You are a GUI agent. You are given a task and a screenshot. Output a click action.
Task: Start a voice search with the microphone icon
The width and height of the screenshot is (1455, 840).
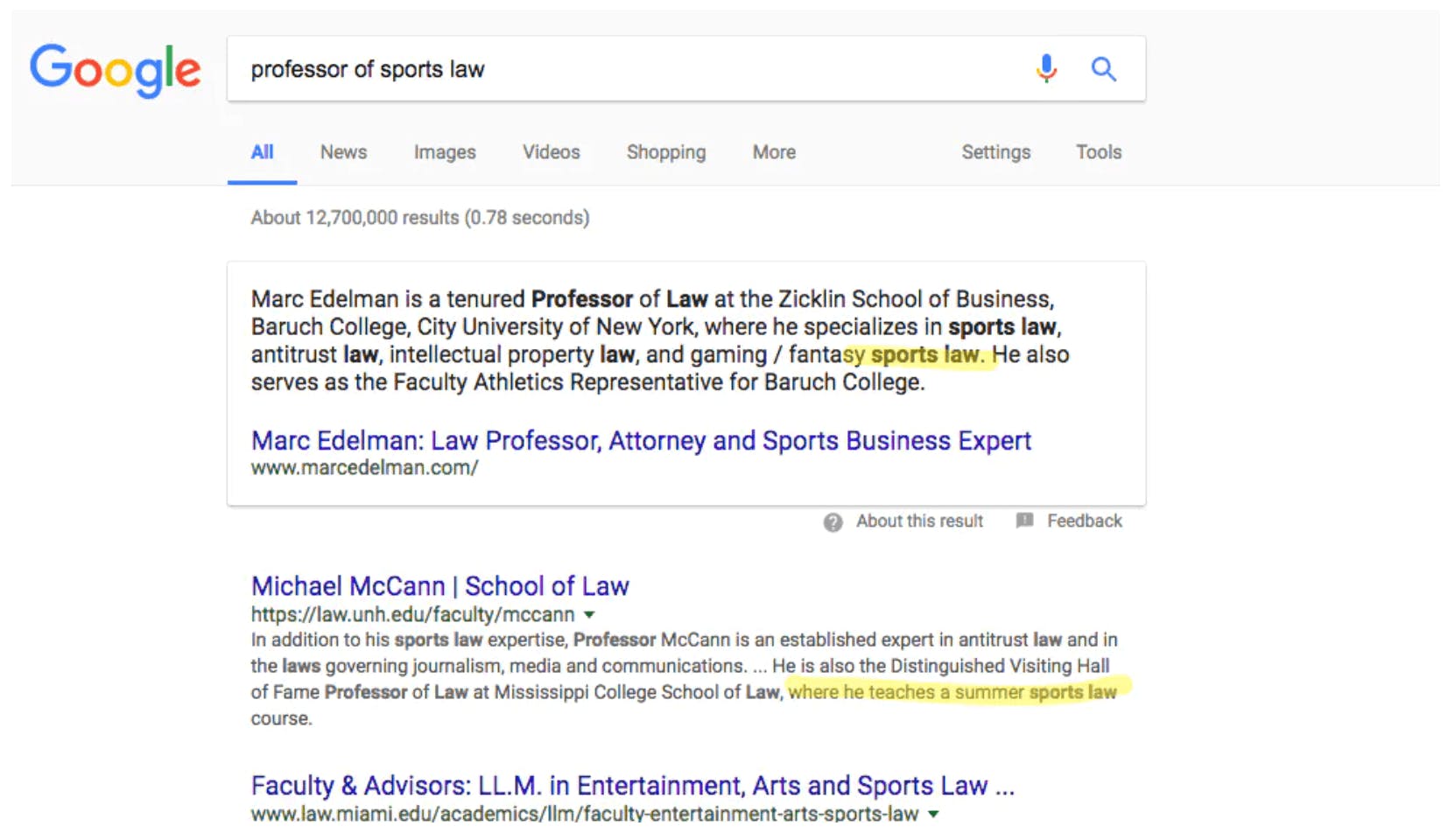pyautogui.click(x=1045, y=67)
